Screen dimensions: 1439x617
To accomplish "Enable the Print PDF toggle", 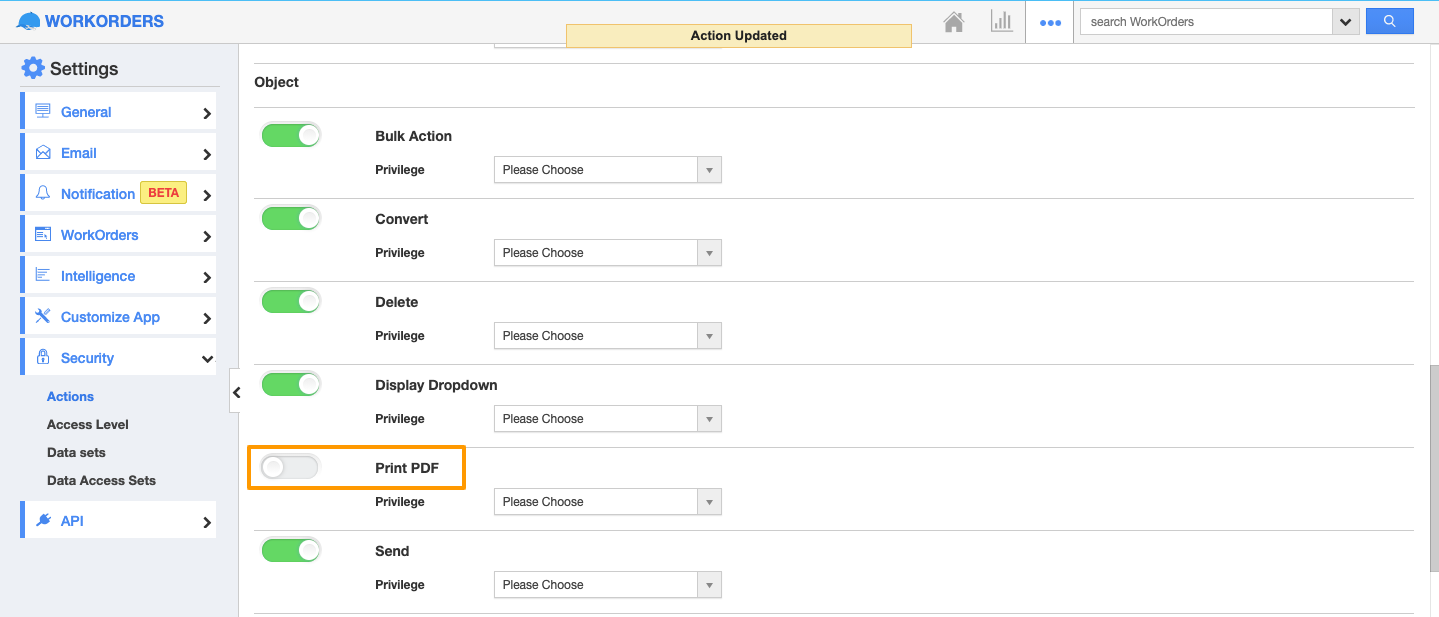I will (x=290, y=467).
